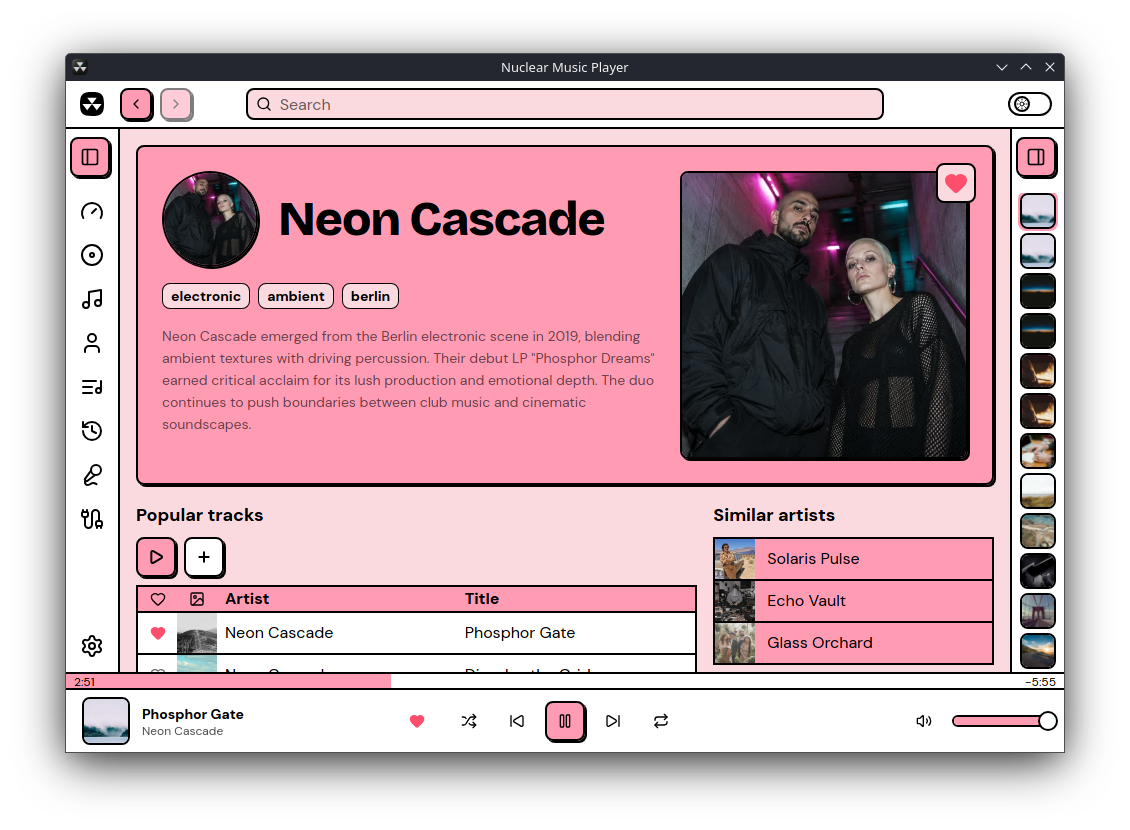Select the highlighted first queue thumbnail

(1038, 211)
